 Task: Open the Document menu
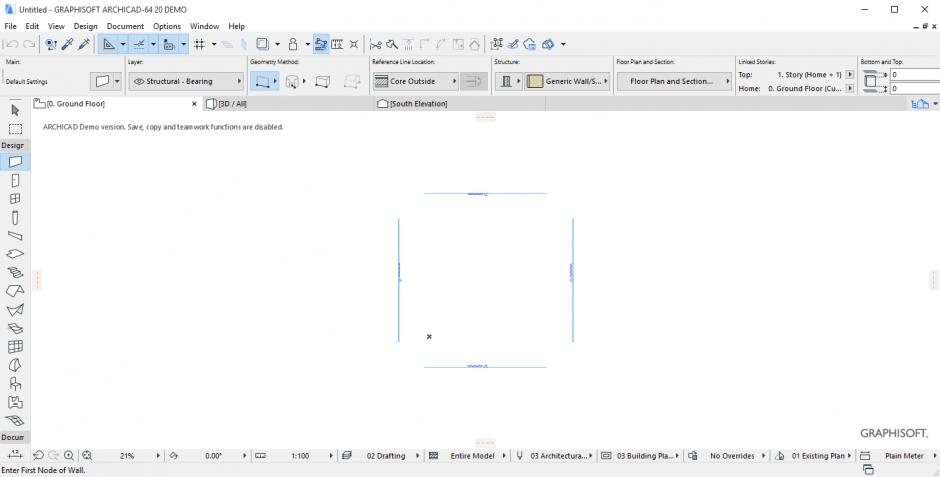click(125, 26)
